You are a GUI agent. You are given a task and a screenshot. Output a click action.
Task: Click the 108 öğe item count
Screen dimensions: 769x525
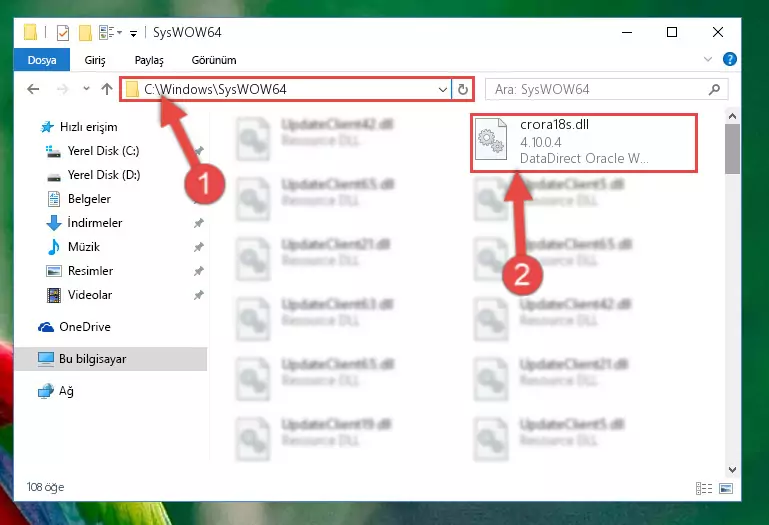tap(46, 487)
